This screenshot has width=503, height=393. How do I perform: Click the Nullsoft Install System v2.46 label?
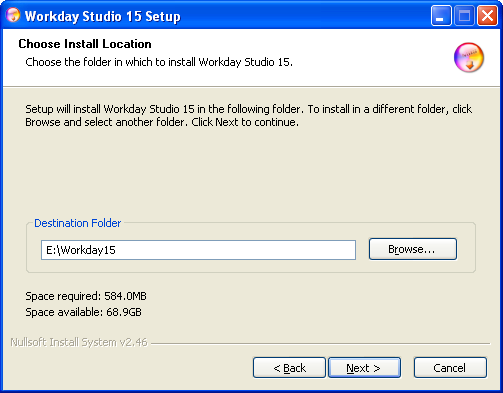click(79, 342)
